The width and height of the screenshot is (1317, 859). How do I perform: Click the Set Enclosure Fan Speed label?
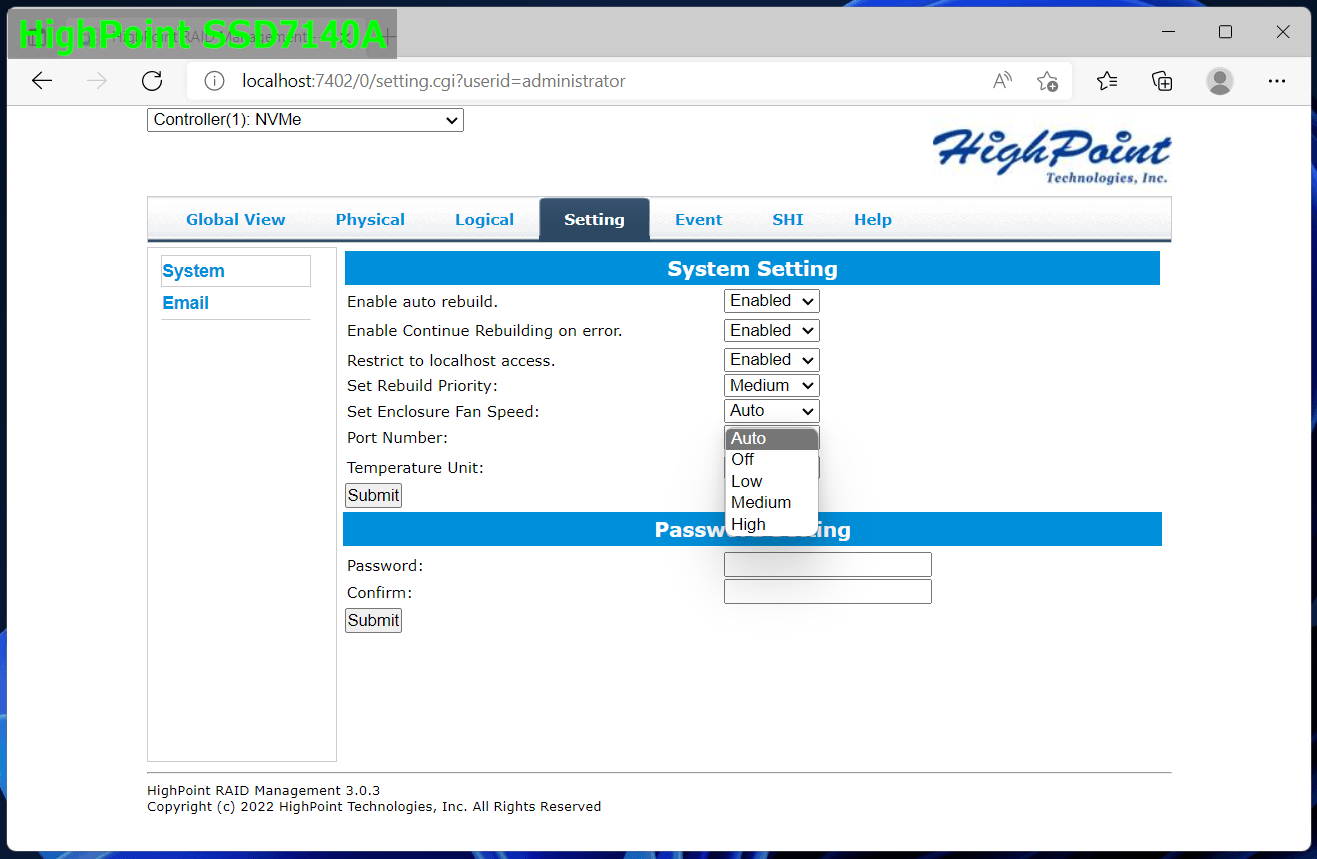tap(443, 412)
